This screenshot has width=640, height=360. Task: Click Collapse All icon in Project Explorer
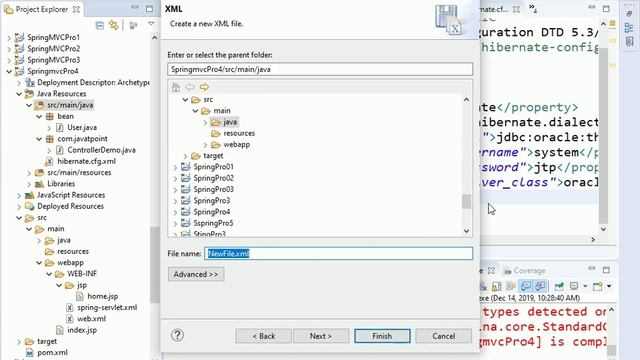(100, 25)
